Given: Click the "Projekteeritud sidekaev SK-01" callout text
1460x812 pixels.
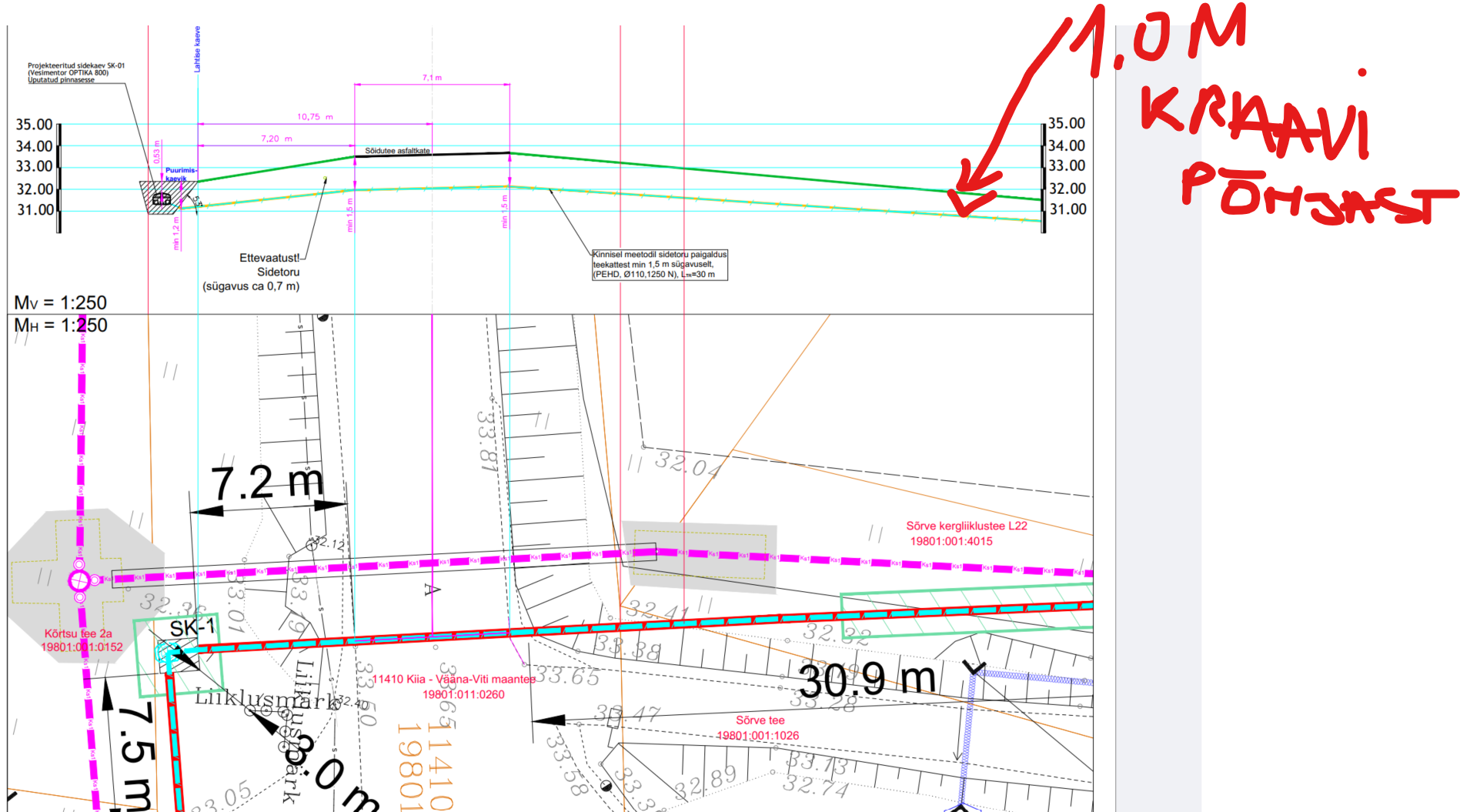Looking at the screenshot, I should coord(75,66).
